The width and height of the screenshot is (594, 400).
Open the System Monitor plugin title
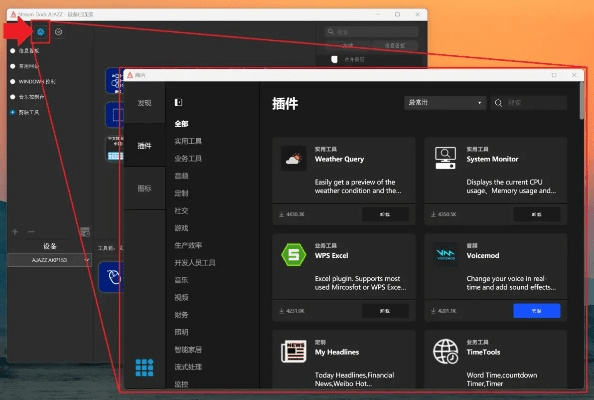pos(492,159)
